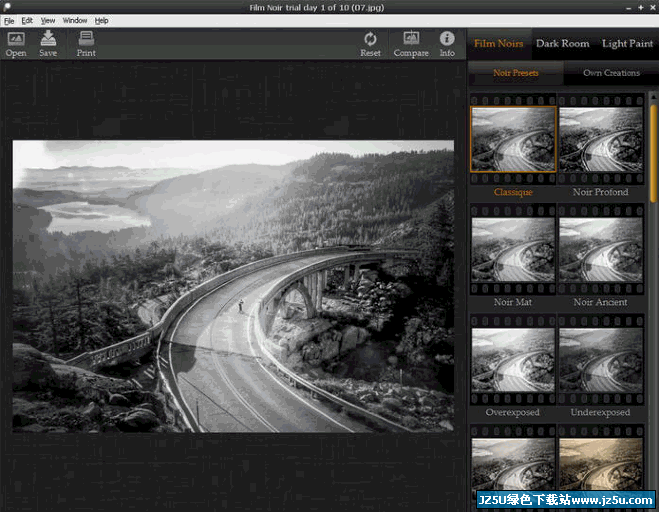Viewport: 659px width, 512px height.
Task: Switch to the Light Paint tab
Action: click(x=627, y=43)
